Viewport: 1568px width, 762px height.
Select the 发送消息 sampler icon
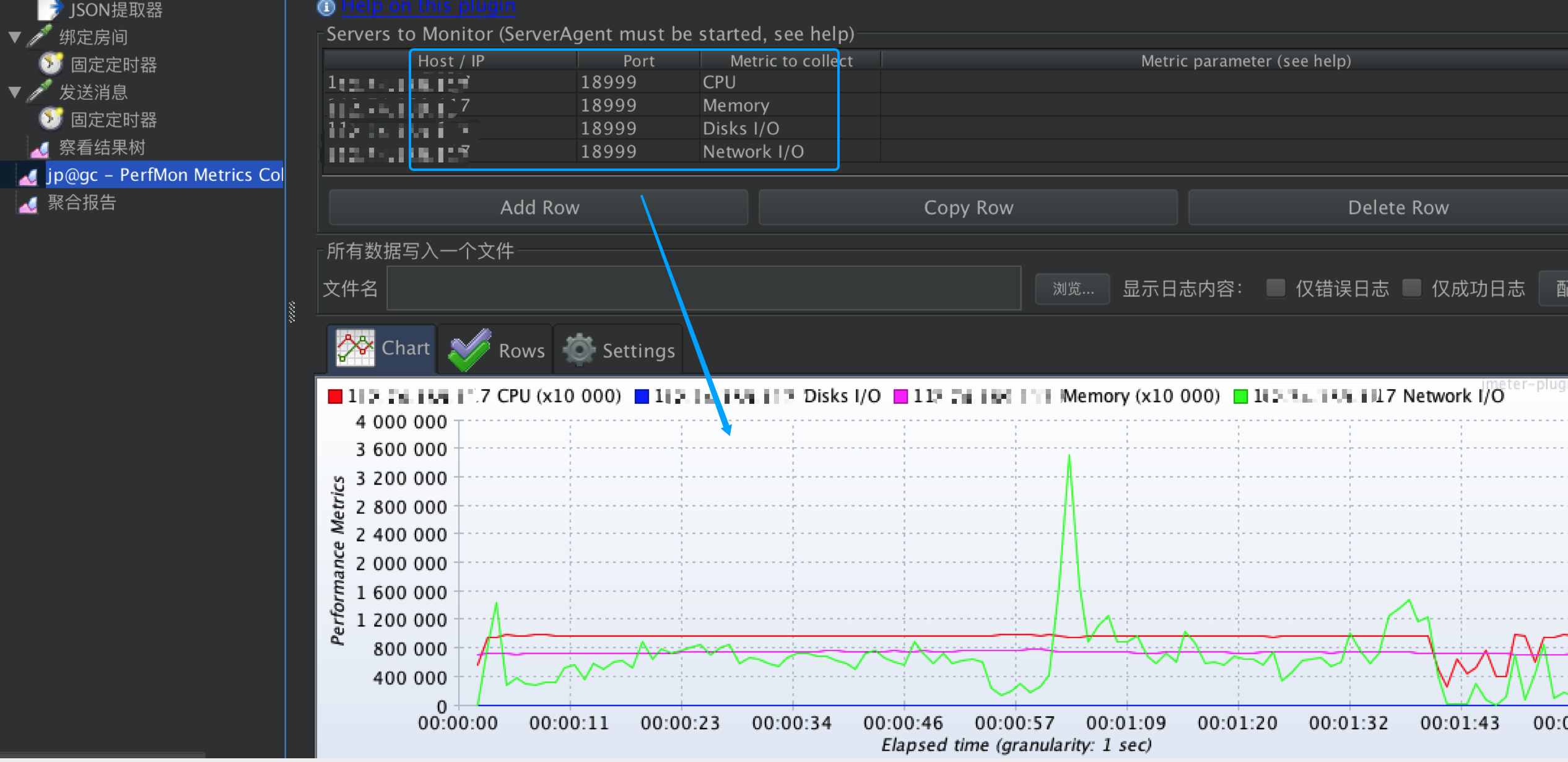(38, 92)
